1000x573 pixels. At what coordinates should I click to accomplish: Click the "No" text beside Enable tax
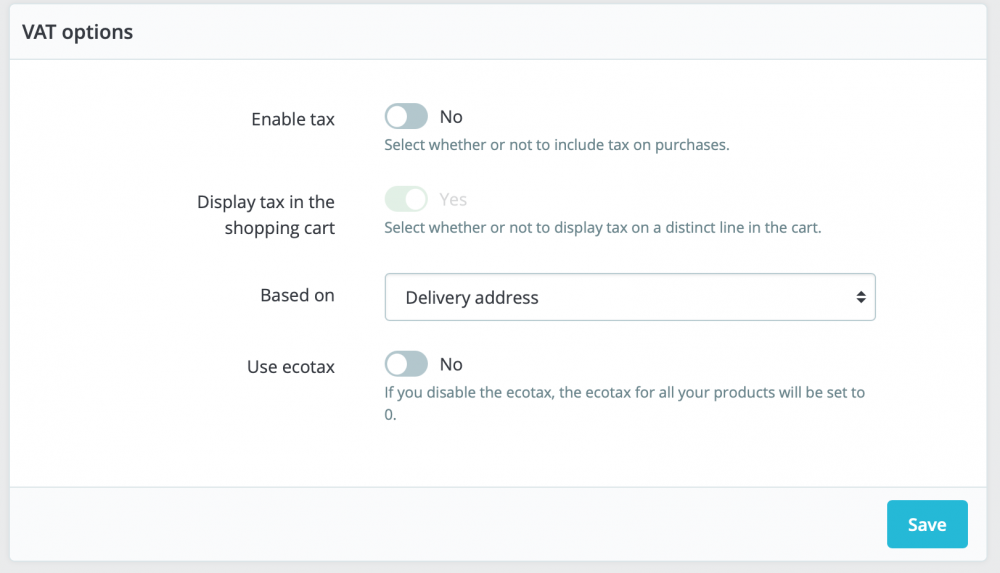[451, 117]
